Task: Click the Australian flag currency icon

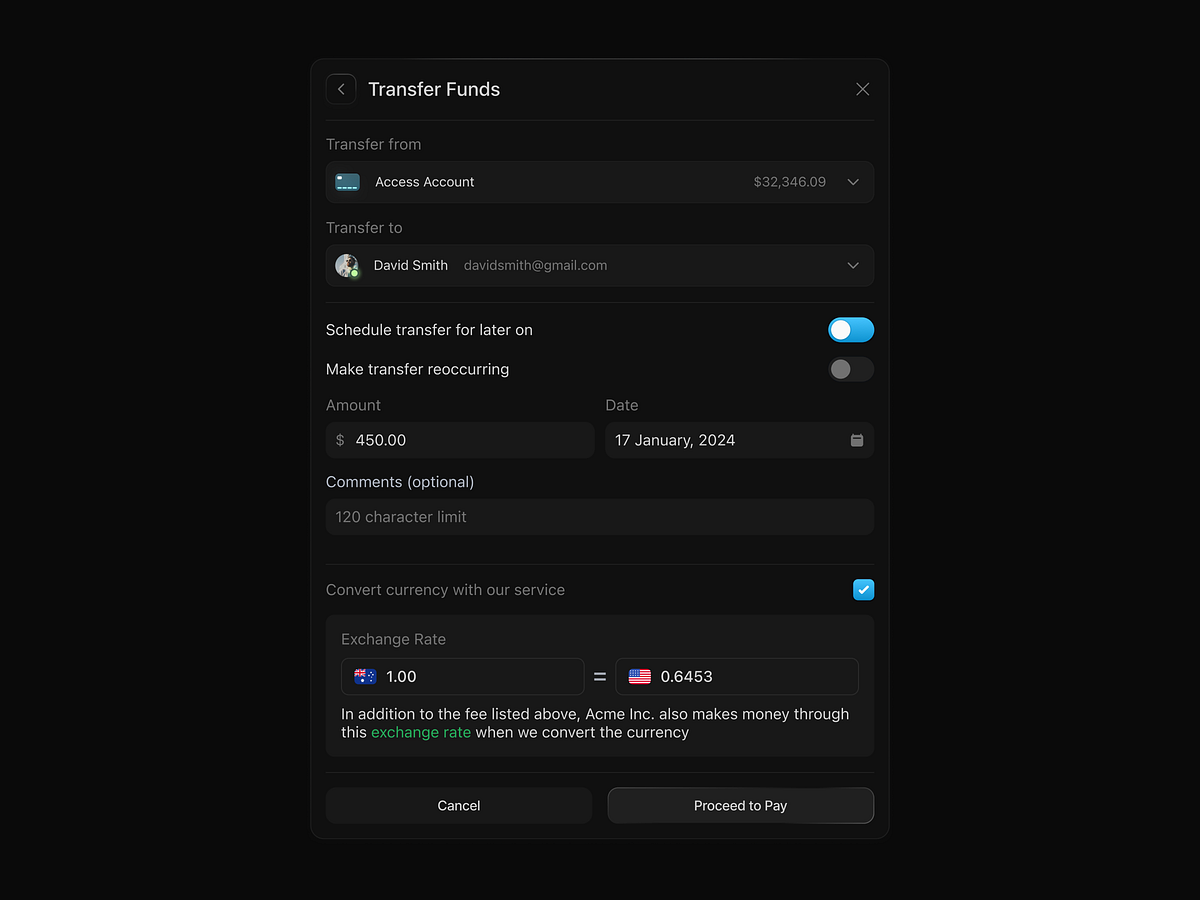Action: (365, 676)
